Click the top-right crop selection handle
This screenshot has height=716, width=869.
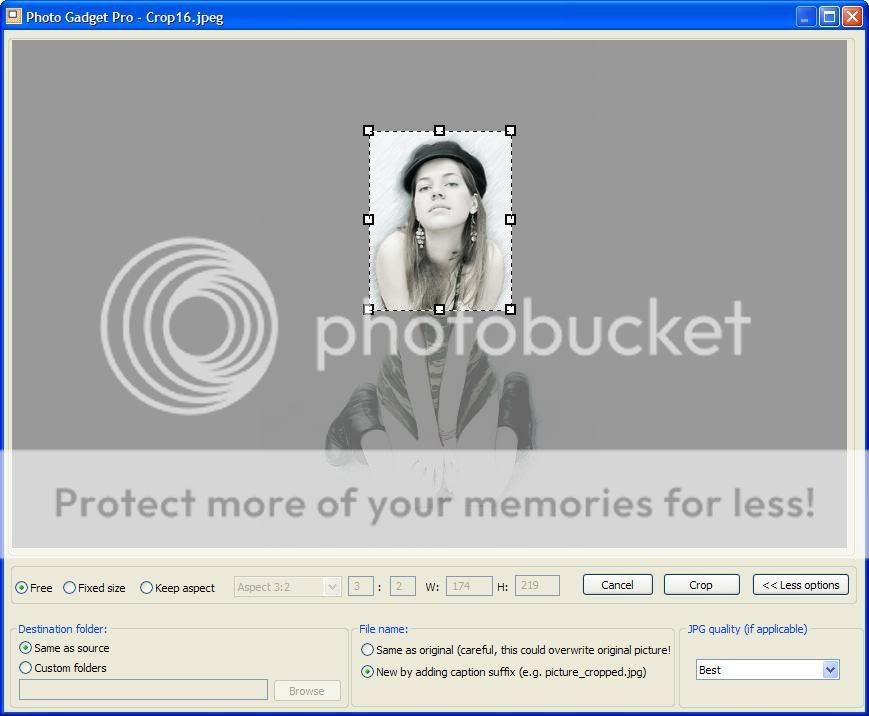coord(510,131)
